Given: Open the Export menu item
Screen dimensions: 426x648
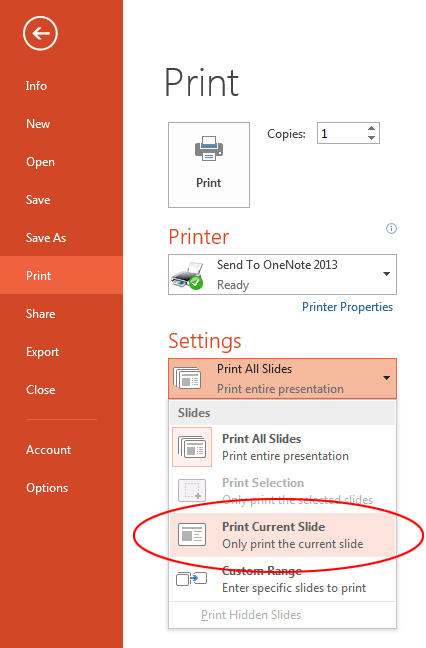Looking at the screenshot, I should click(42, 352).
